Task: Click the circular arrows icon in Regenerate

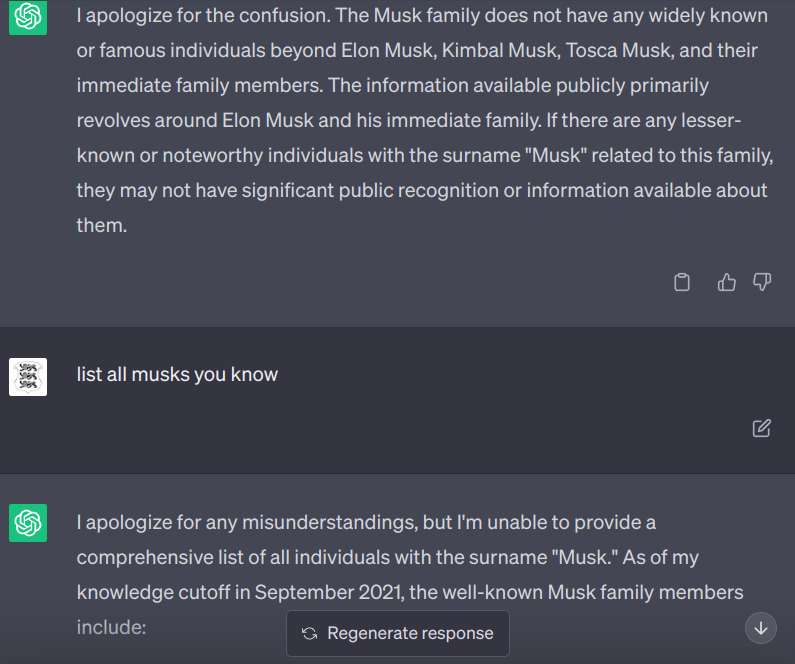Action: pyautogui.click(x=310, y=633)
